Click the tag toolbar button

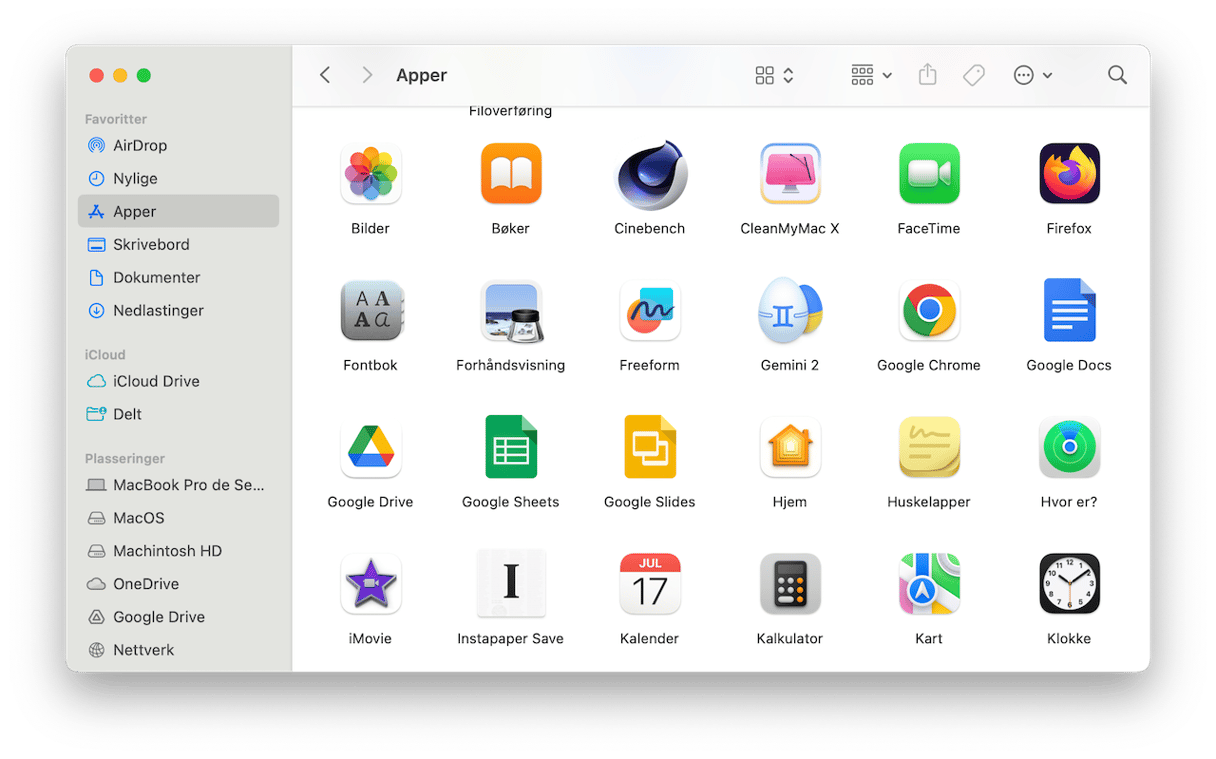[974, 75]
